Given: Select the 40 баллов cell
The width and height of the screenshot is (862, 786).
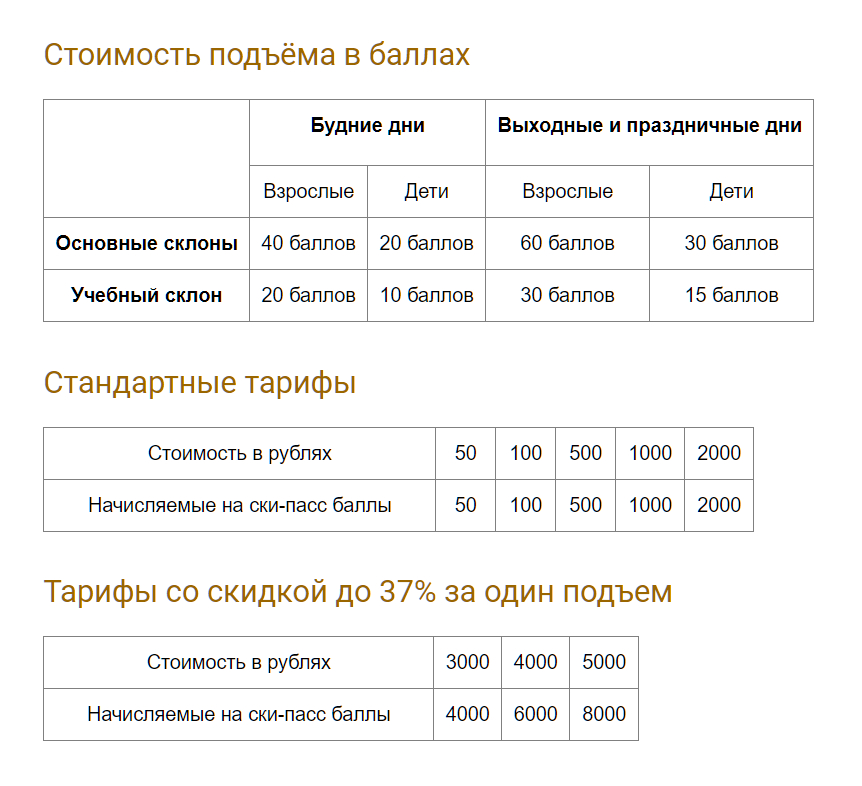Looking at the screenshot, I should click(308, 243).
